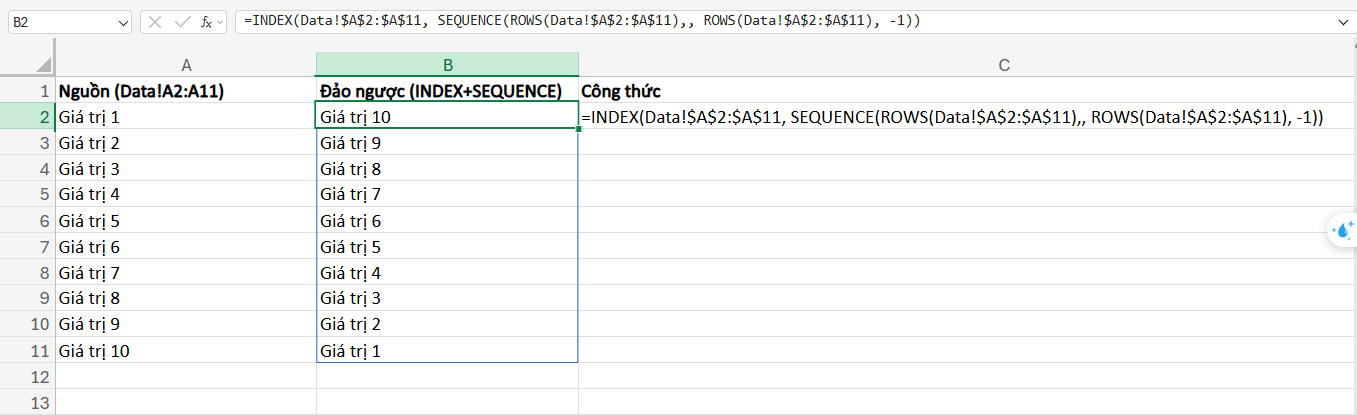This screenshot has width=1357, height=415.
Task: Select the row 13 header
Action: coord(28,403)
